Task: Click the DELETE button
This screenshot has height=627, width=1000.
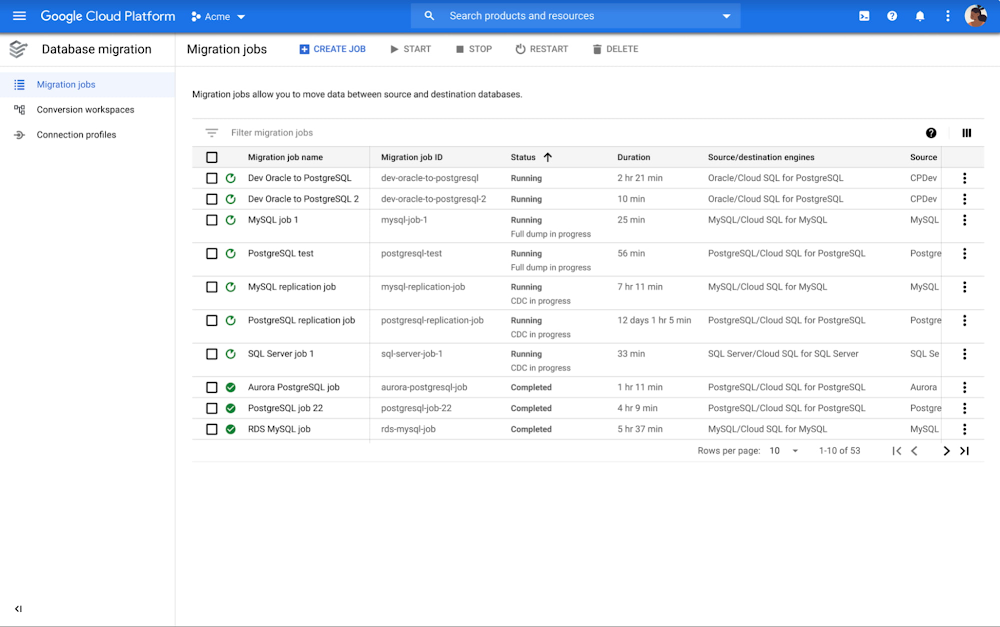Action: 615,49
